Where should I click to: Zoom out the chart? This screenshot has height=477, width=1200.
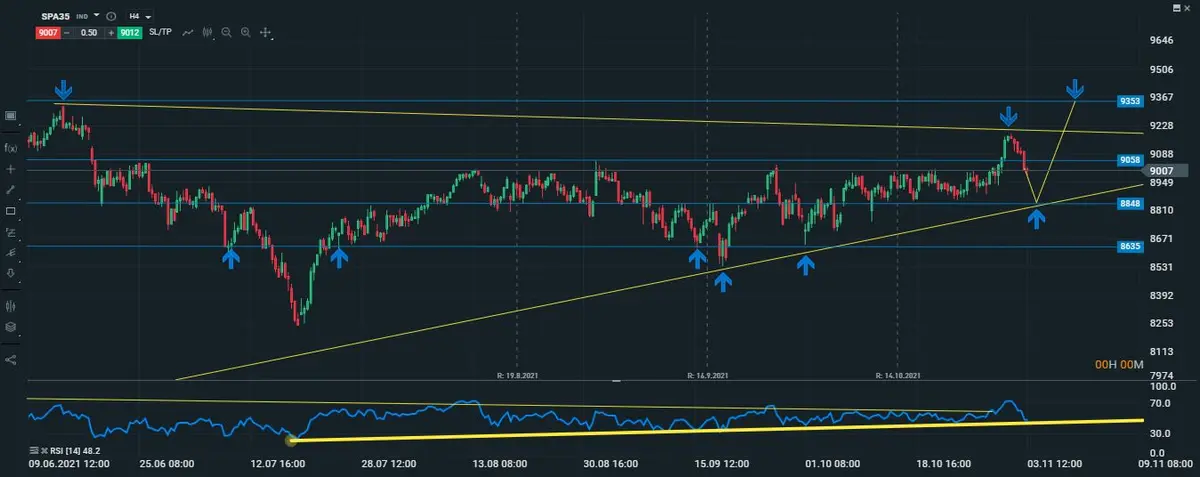pos(227,33)
